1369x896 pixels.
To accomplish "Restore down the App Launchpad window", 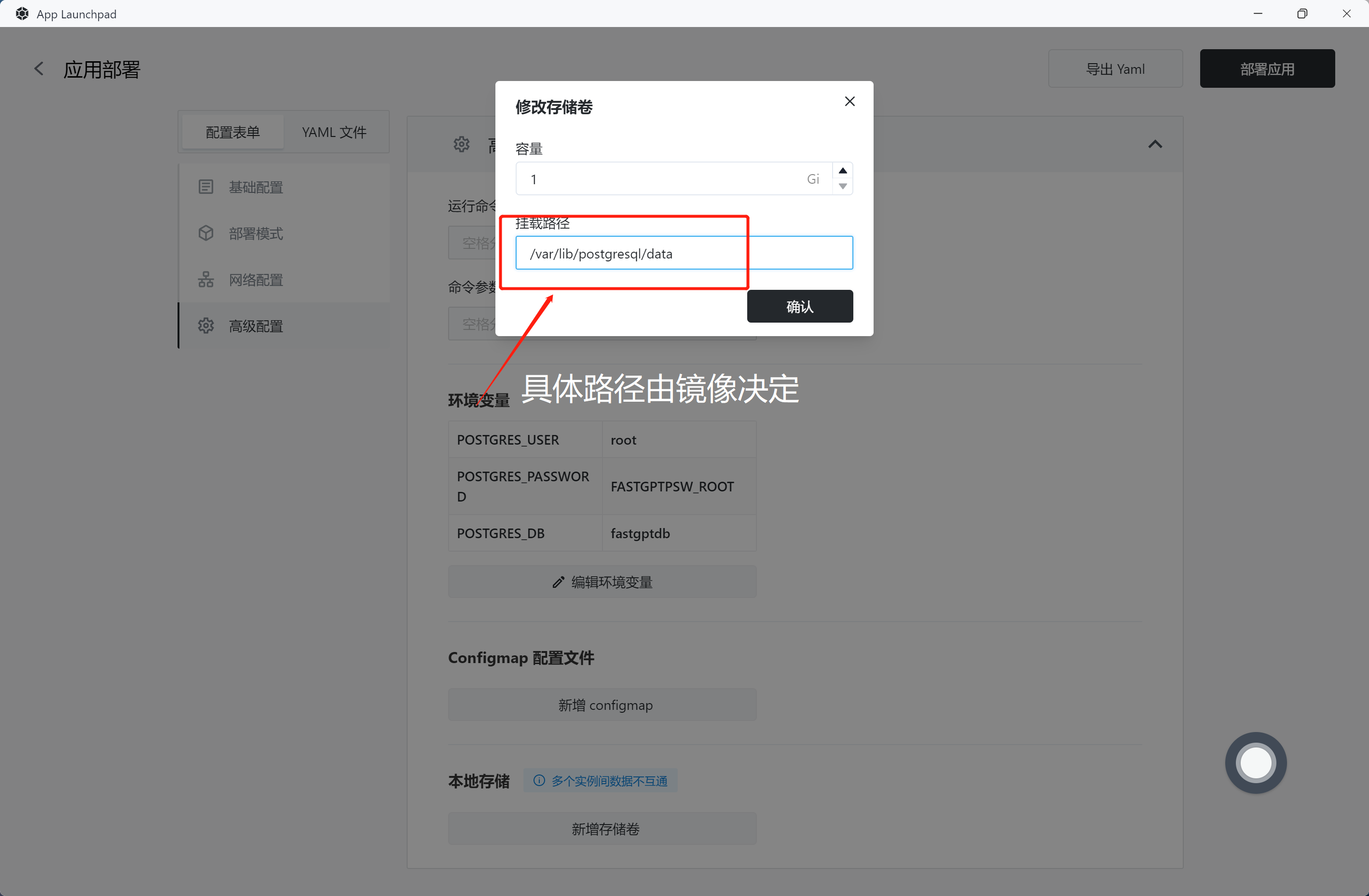I will click(x=1302, y=14).
